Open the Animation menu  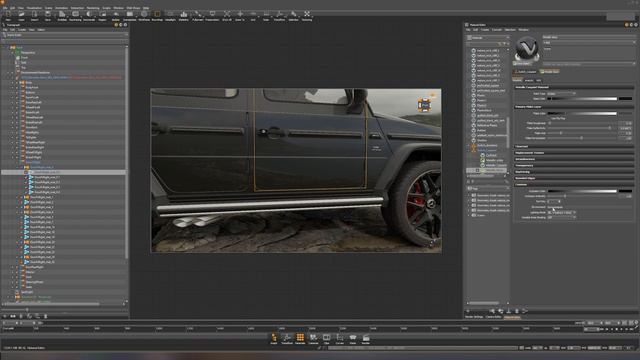(62, 8)
